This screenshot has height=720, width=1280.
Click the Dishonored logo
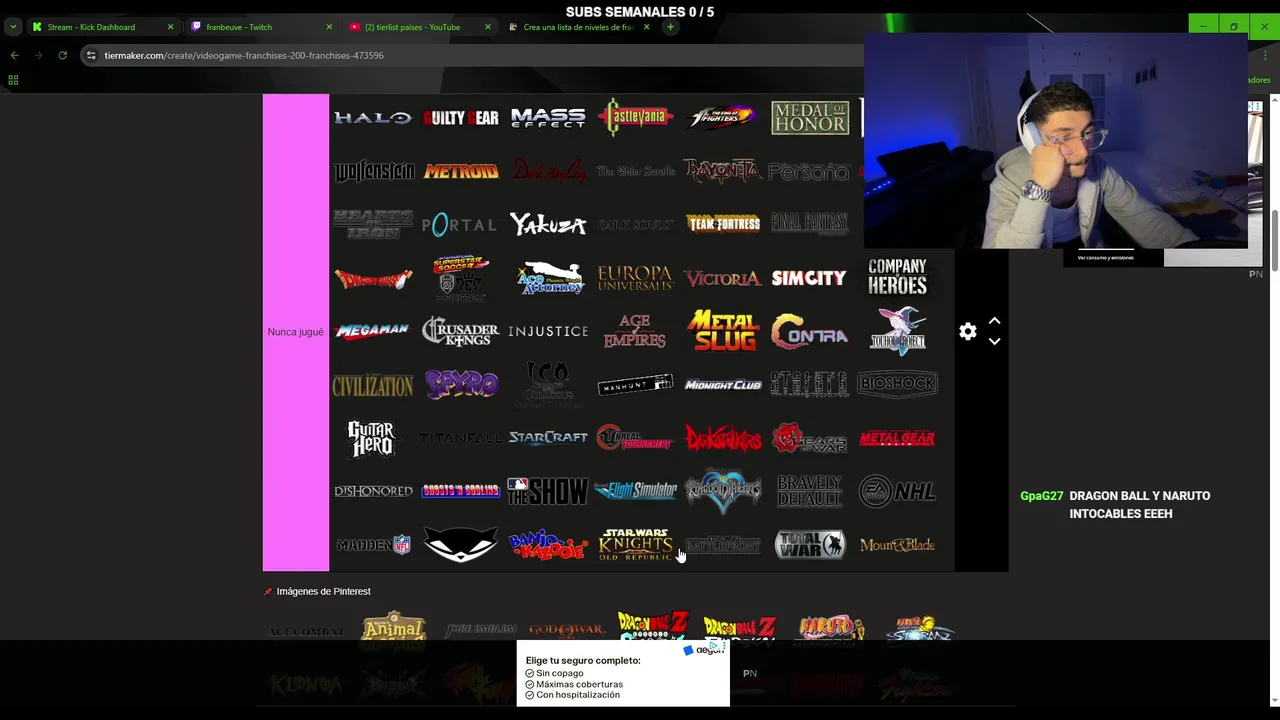click(373, 491)
